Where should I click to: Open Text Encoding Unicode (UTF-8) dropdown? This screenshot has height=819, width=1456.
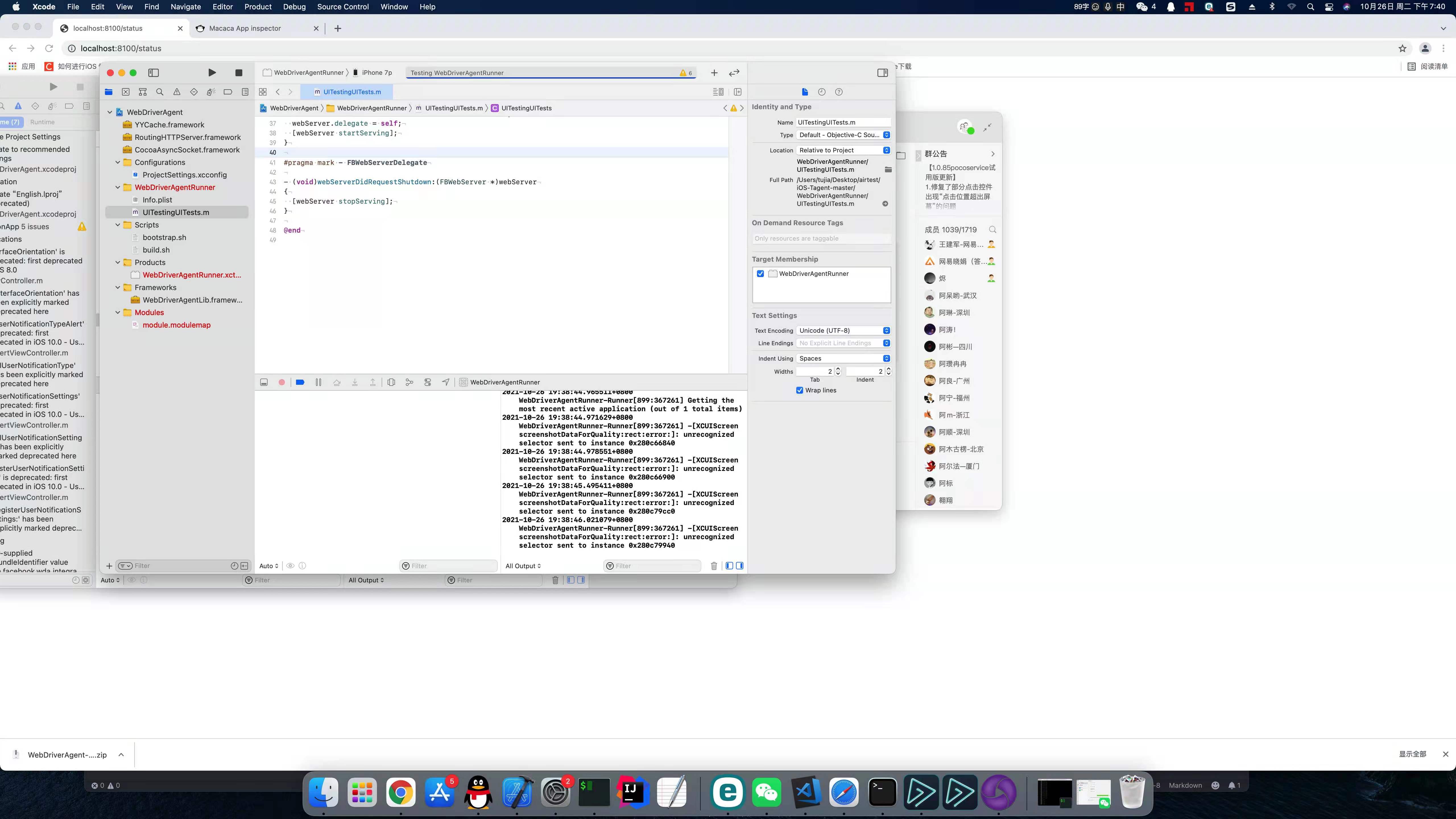click(x=843, y=330)
